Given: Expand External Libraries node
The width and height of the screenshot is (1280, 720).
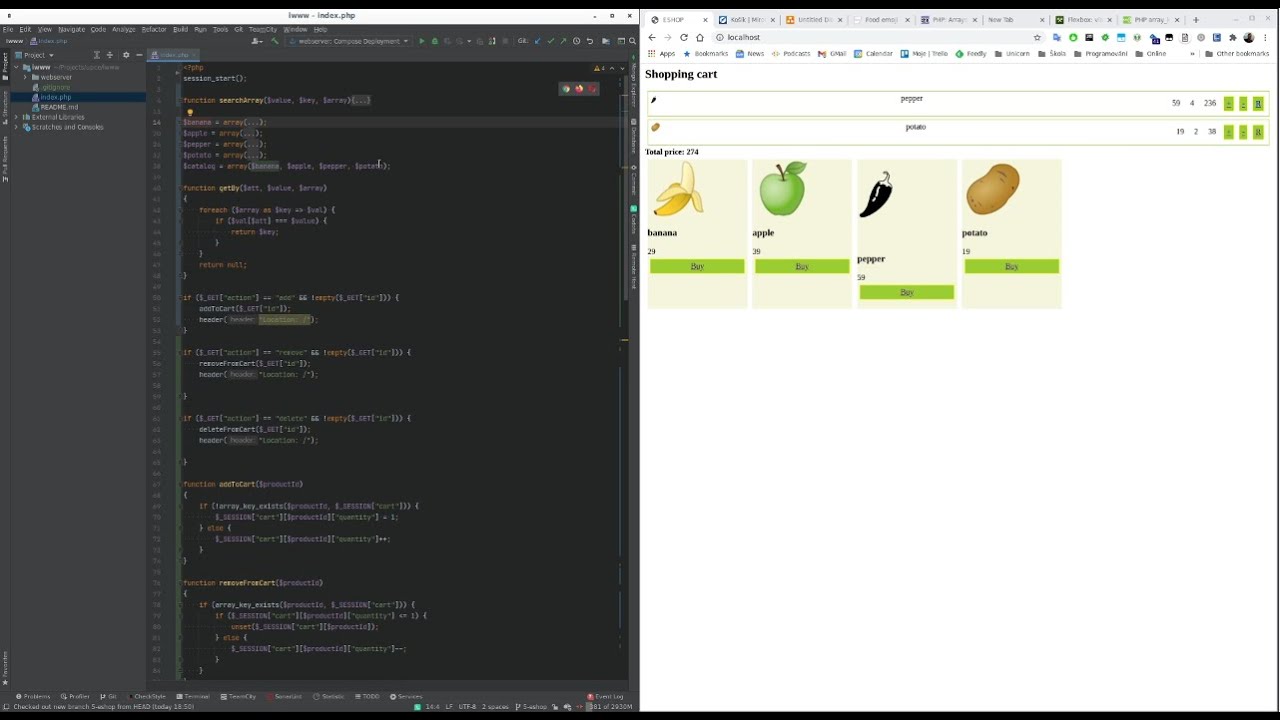Looking at the screenshot, I should pos(17,117).
